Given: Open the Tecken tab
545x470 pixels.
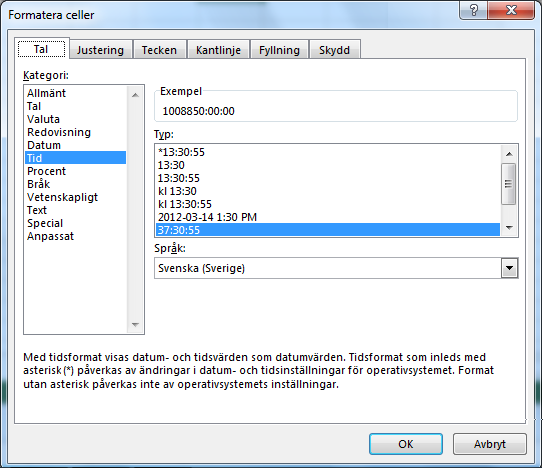Looking at the screenshot, I should [159, 50].
